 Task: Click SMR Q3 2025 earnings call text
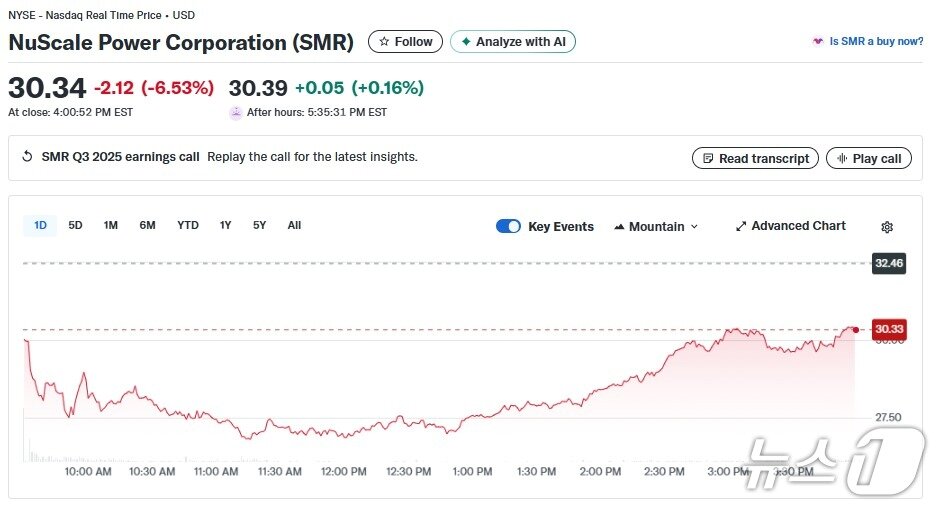click(x=120, y=157)
